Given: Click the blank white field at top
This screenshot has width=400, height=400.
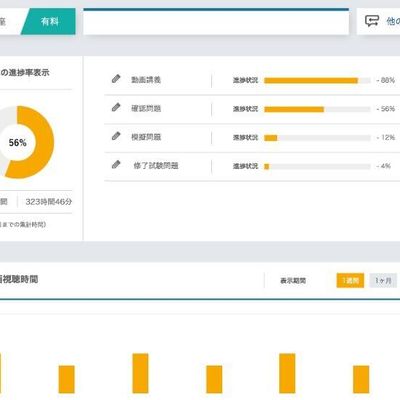Looking at the screenshot, I should point(216,22).
